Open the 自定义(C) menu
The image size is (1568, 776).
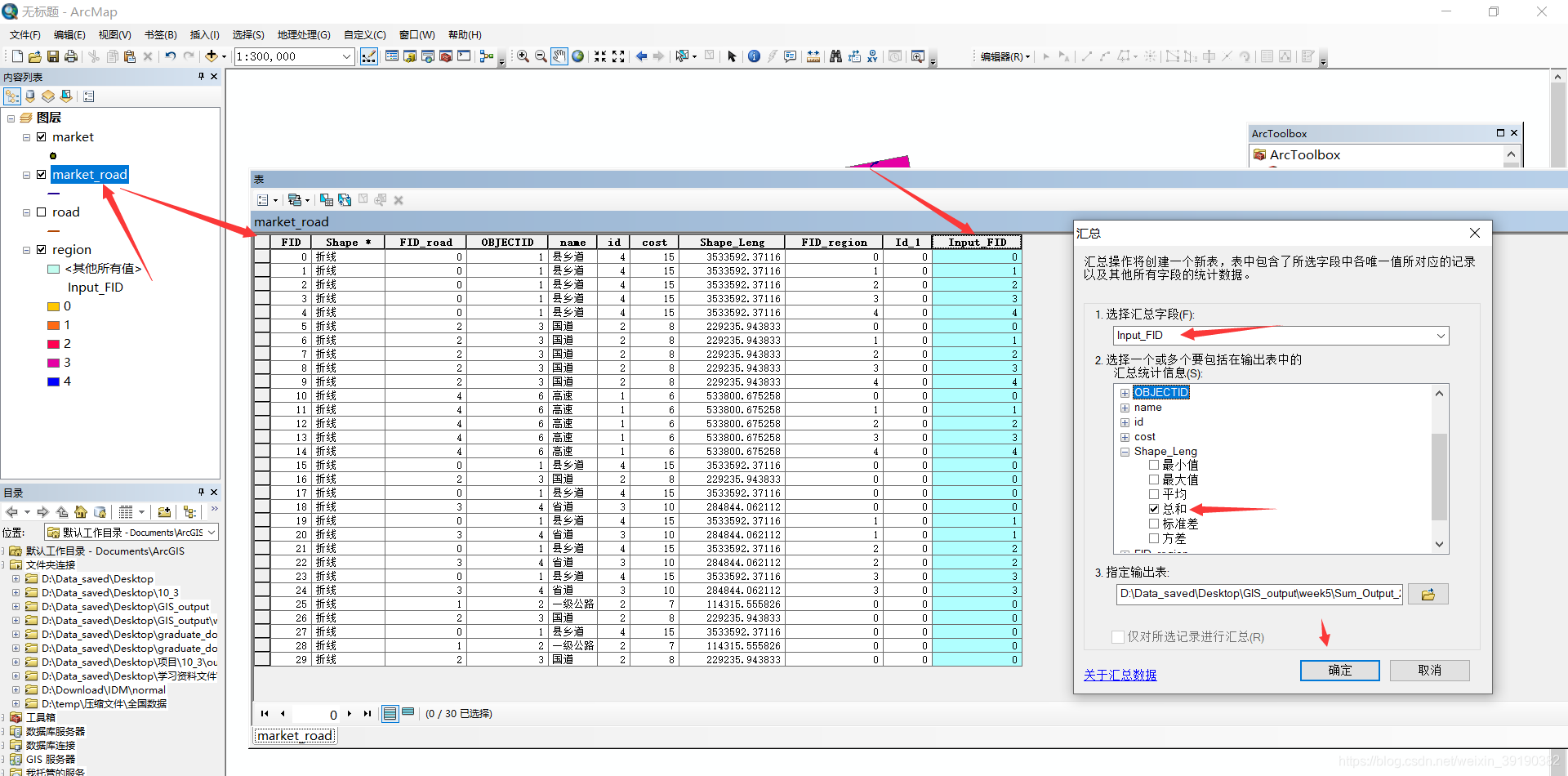[x=365, y=35]
